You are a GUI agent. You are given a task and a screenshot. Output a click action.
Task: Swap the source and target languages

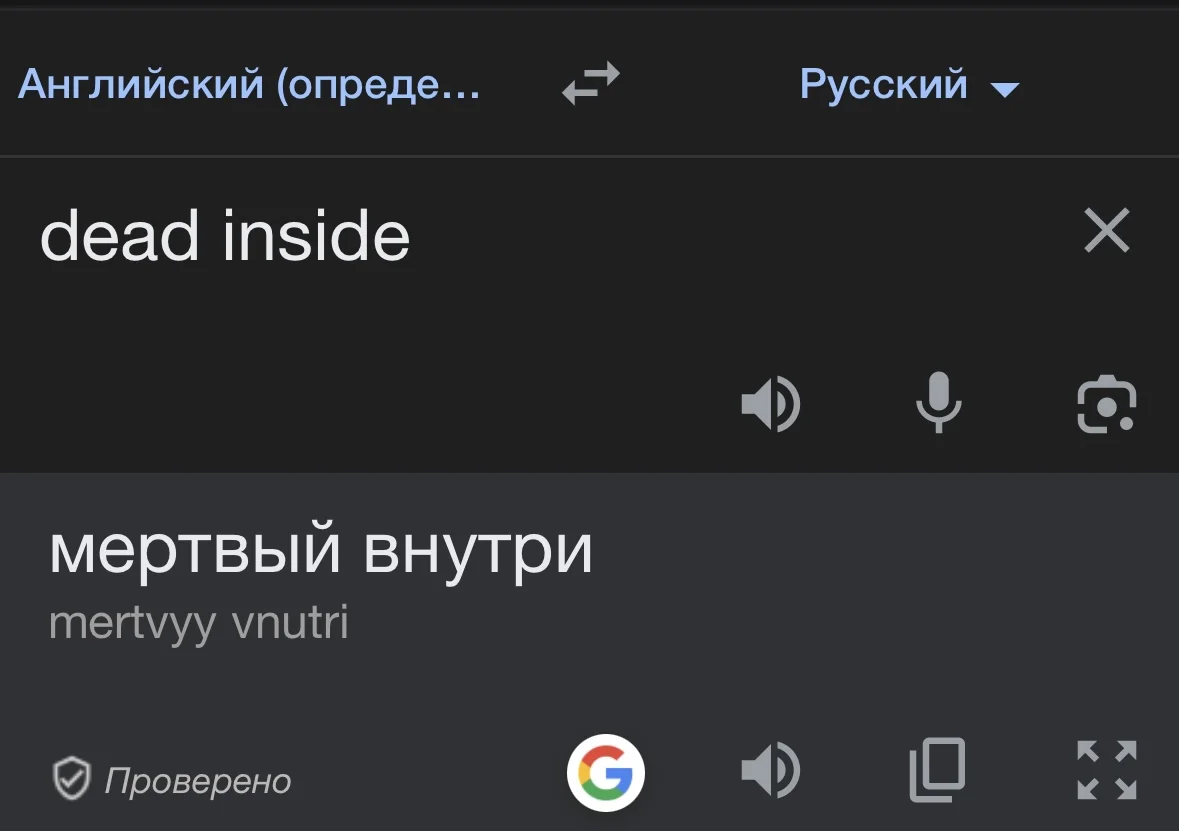point(590,84)
